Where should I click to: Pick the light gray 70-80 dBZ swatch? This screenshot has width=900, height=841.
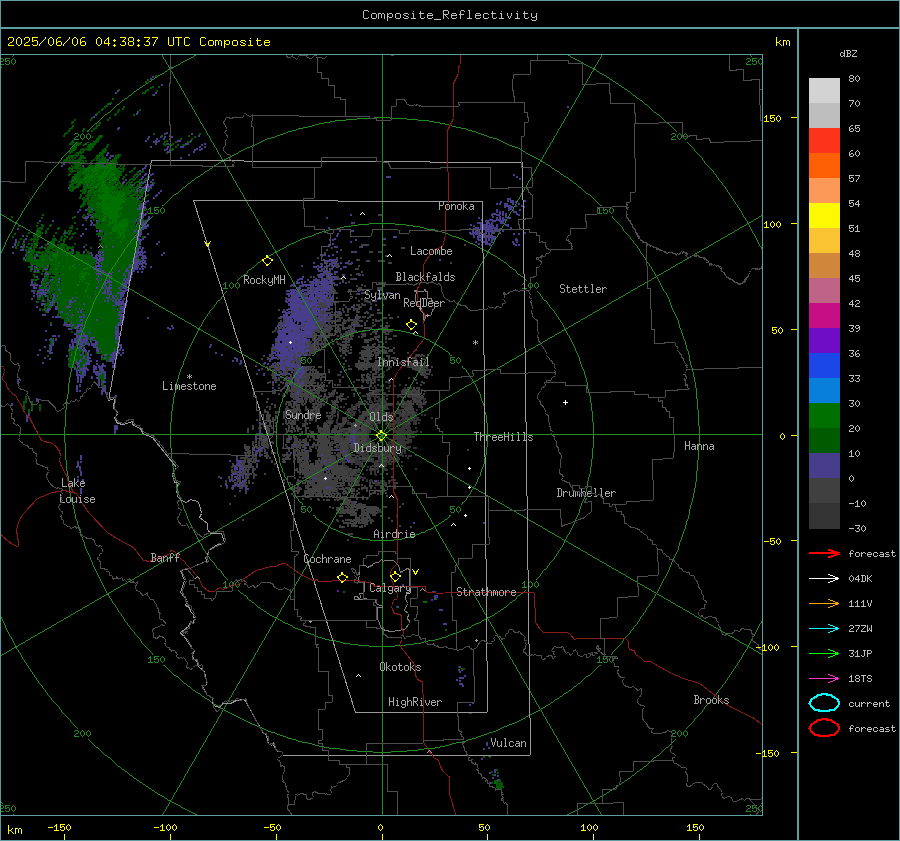(x=824, y=91)
